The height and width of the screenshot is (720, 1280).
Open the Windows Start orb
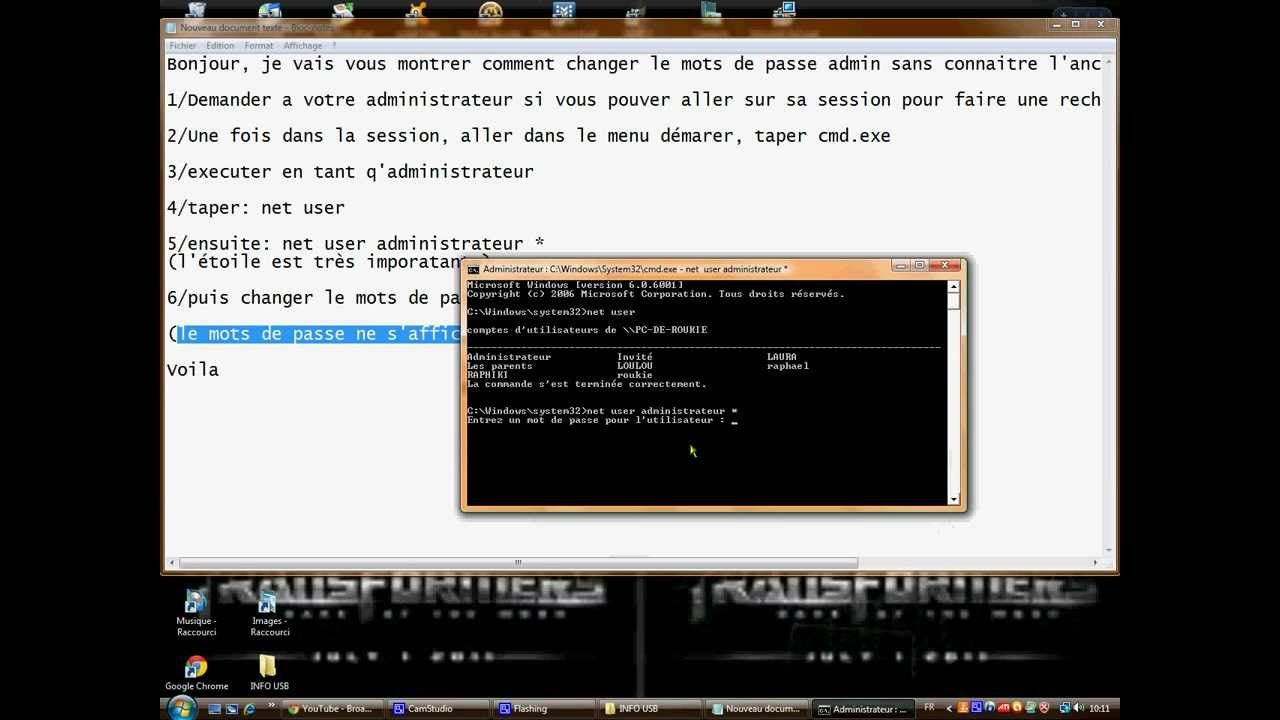click(x=182, y=708)
